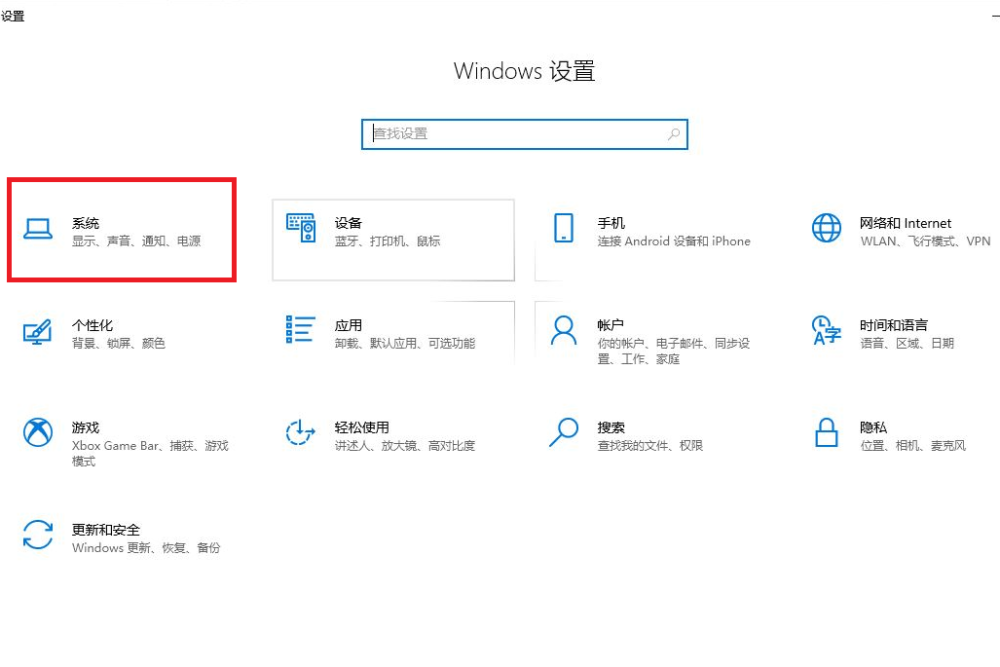Click the globe icon for 网络和 Internet

827,228
